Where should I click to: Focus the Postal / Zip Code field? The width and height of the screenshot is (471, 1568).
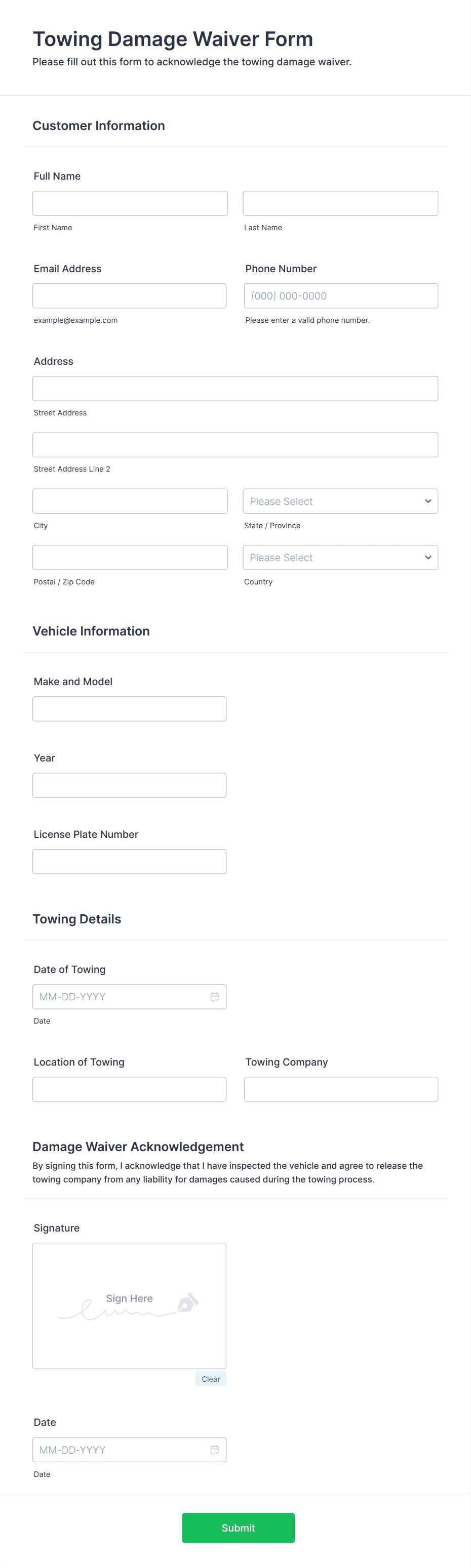[130, 557]
